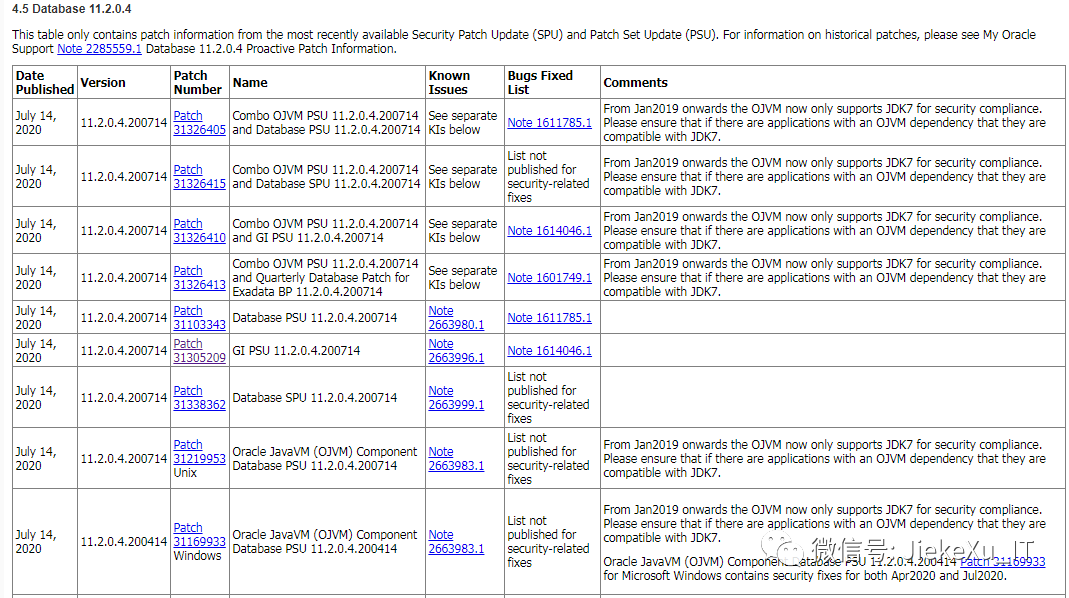Open Note 1601749.1 bugs fixed link
Image resolution: width=1069 pixels, height=598 pixels.
tap(549, 278)
